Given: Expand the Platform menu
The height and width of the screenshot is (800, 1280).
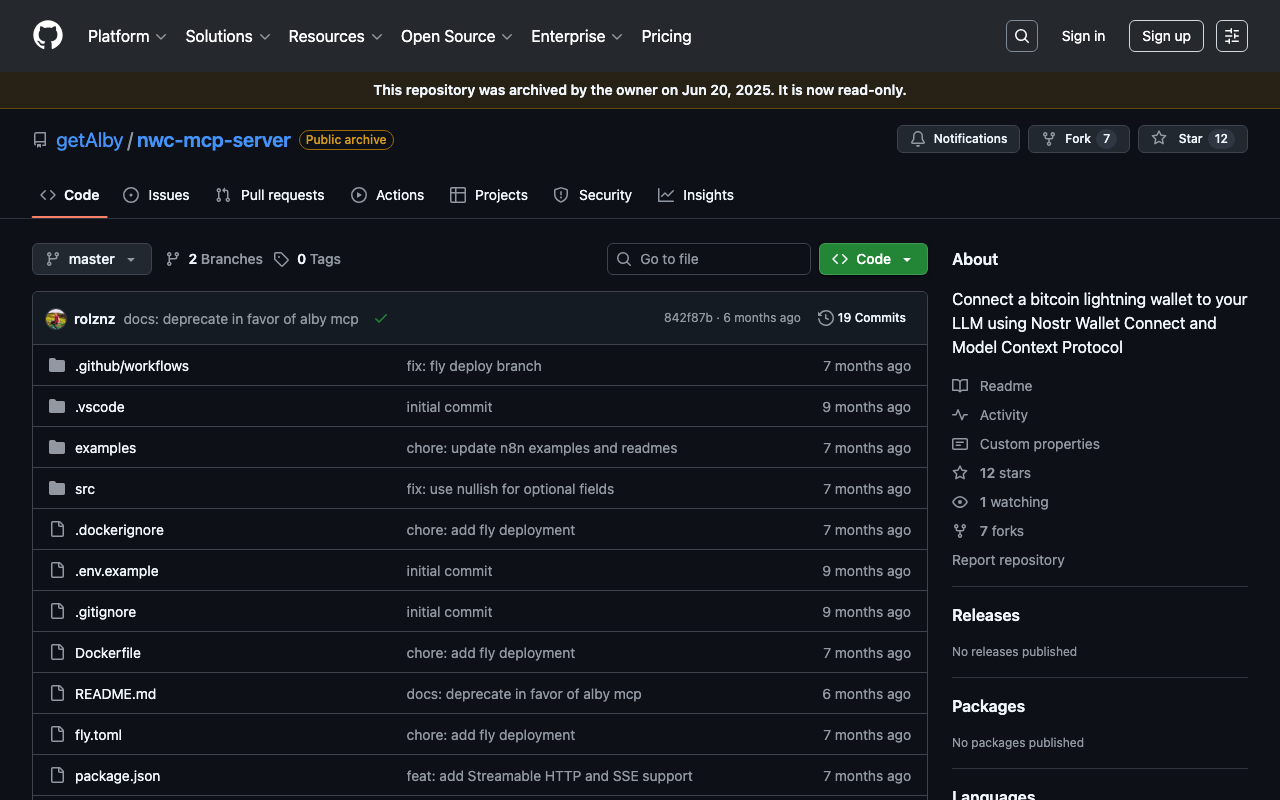Looking at the screenshot, I should pyautogui.click(x=127, y=36).
